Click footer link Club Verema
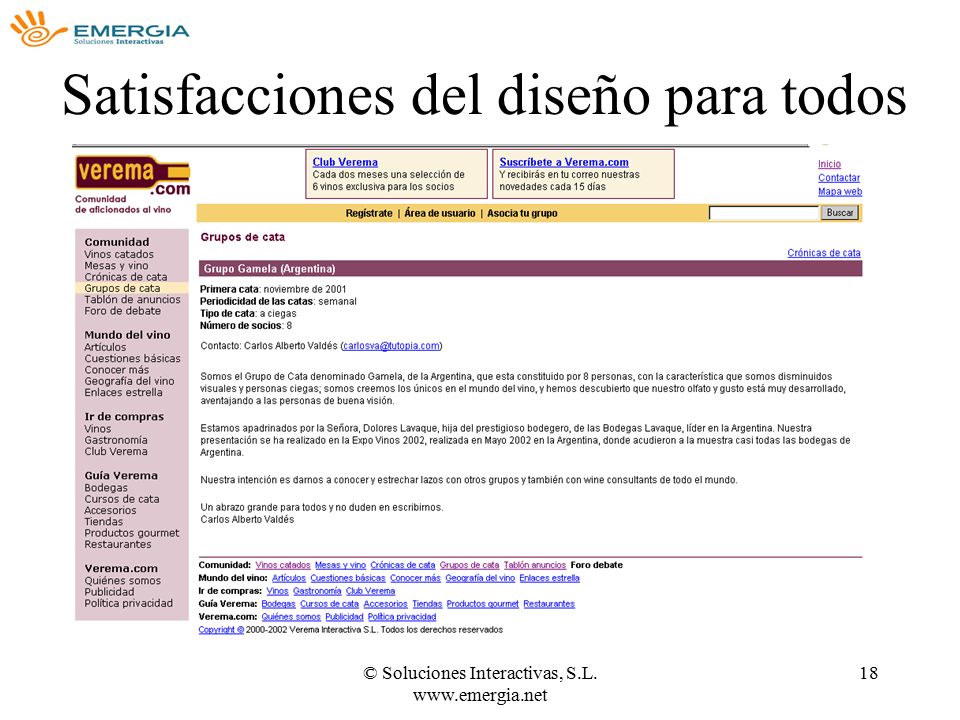The height and width of the screenshot is (720, 960). [370, 591]
